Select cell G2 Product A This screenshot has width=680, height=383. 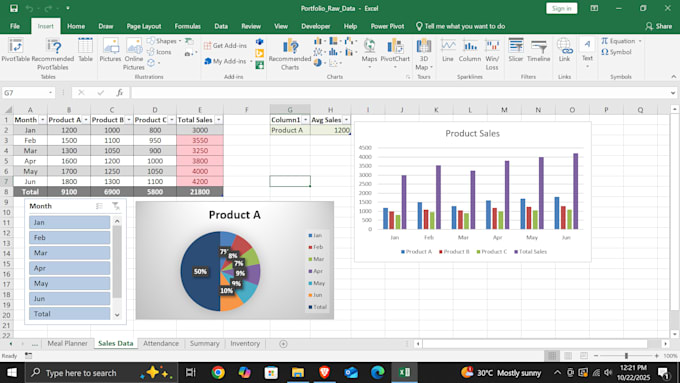(290, 130)
